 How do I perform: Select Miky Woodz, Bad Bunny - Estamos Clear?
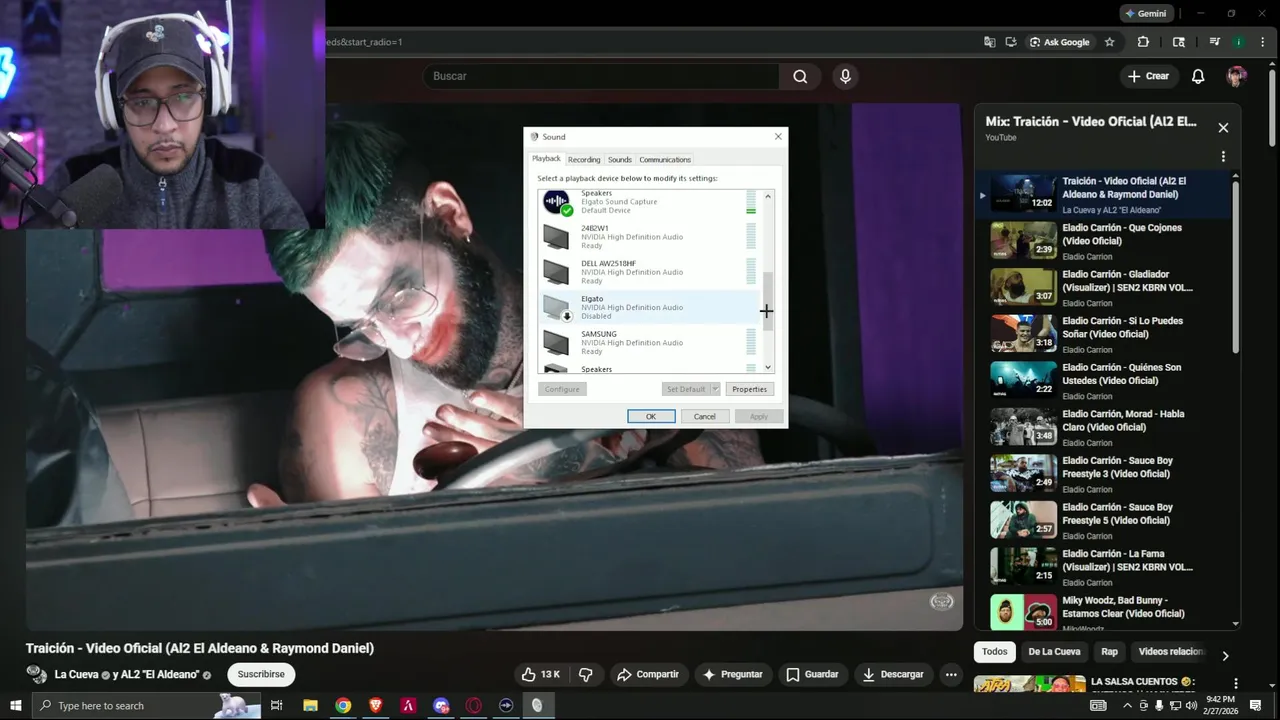pos(1105,611)
